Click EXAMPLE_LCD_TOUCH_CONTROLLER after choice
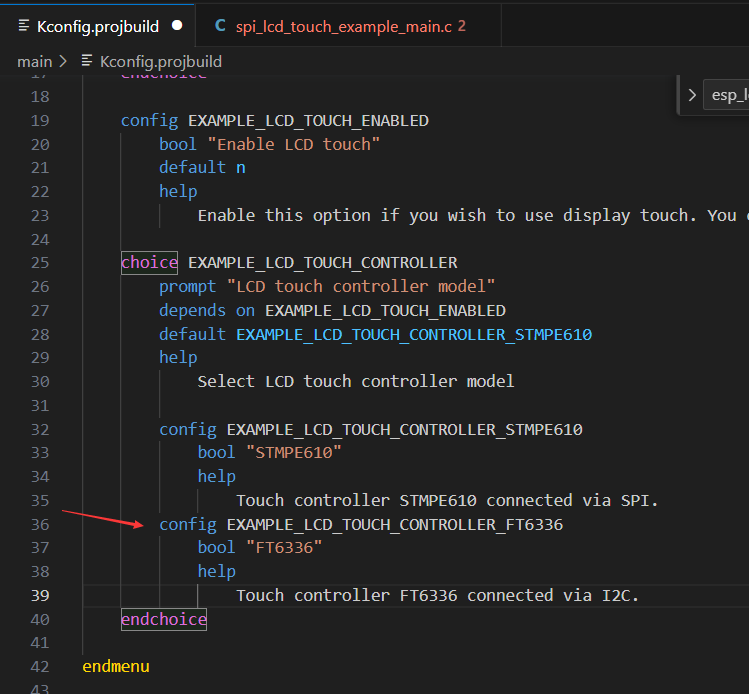This screenshot has width=749, height=694. pyautogui.click(x=322, y=263)
